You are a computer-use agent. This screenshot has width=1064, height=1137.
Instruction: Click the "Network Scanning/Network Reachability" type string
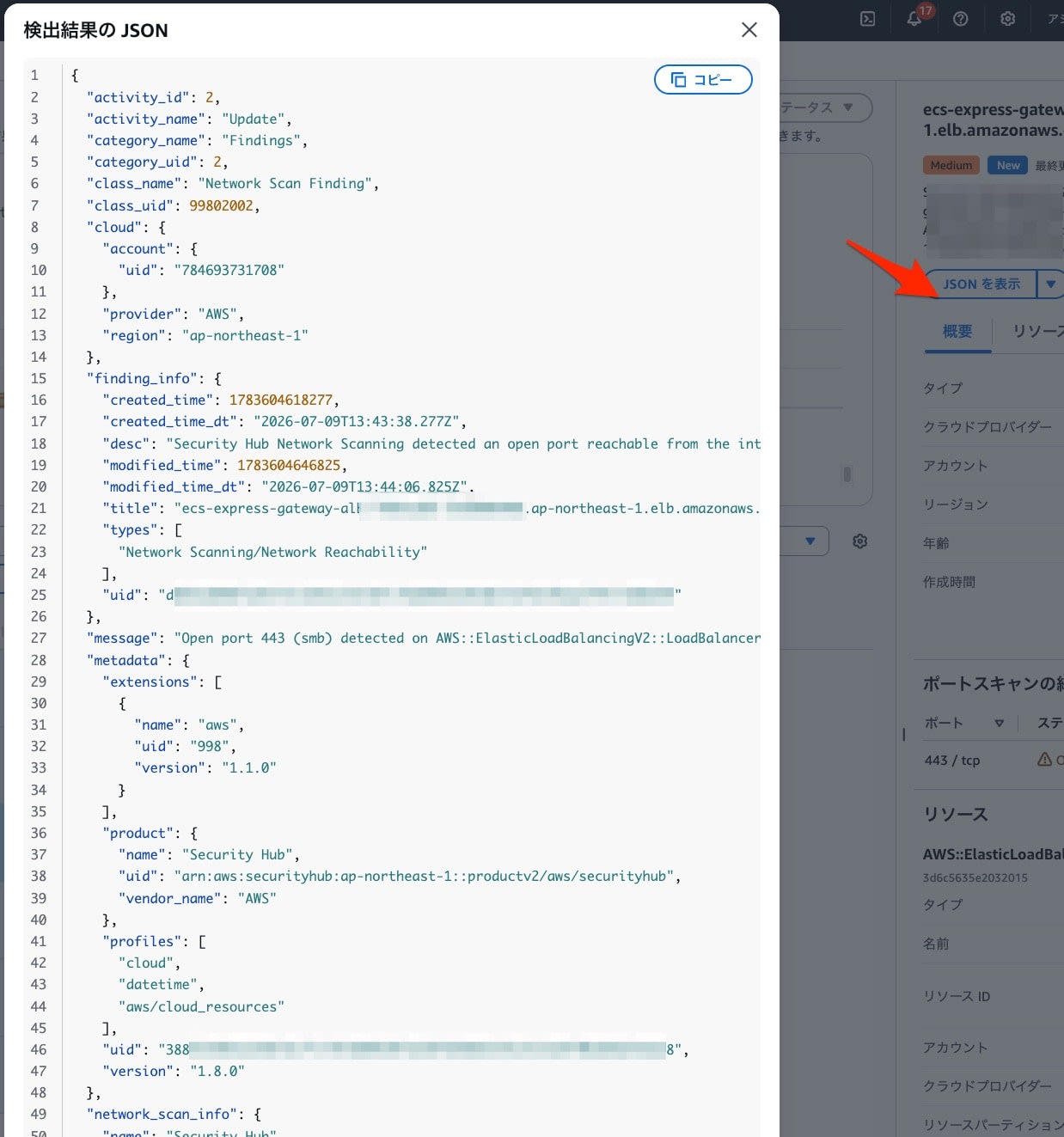click(272, 552)
